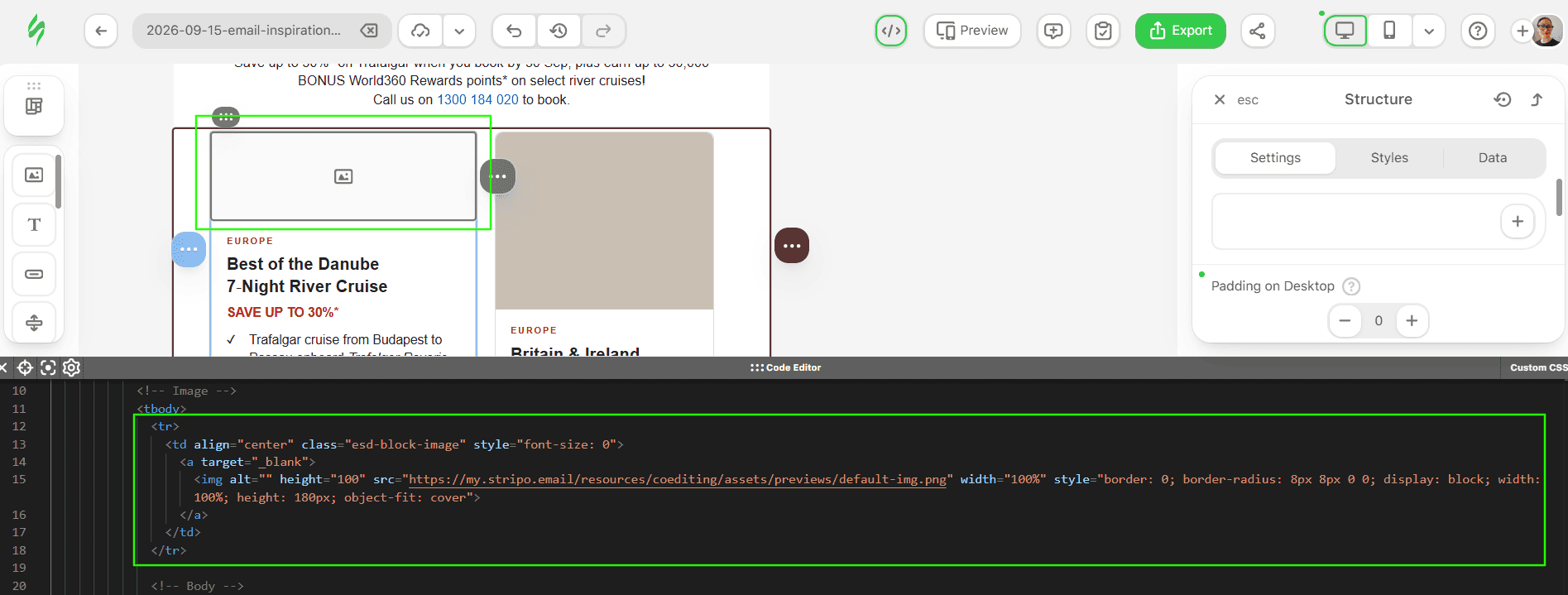The width and height of the screenshot is (1568, 595).
Task: Click the 'Best of the Danube' heading
Action: coord(303,264)
